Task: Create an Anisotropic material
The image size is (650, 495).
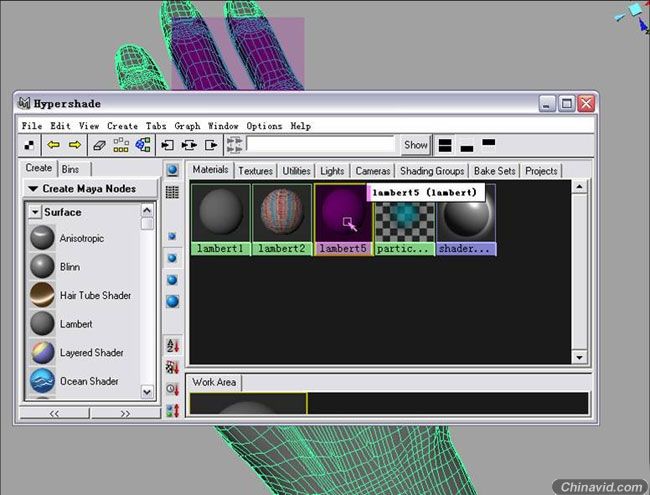Action: (67, 238)
